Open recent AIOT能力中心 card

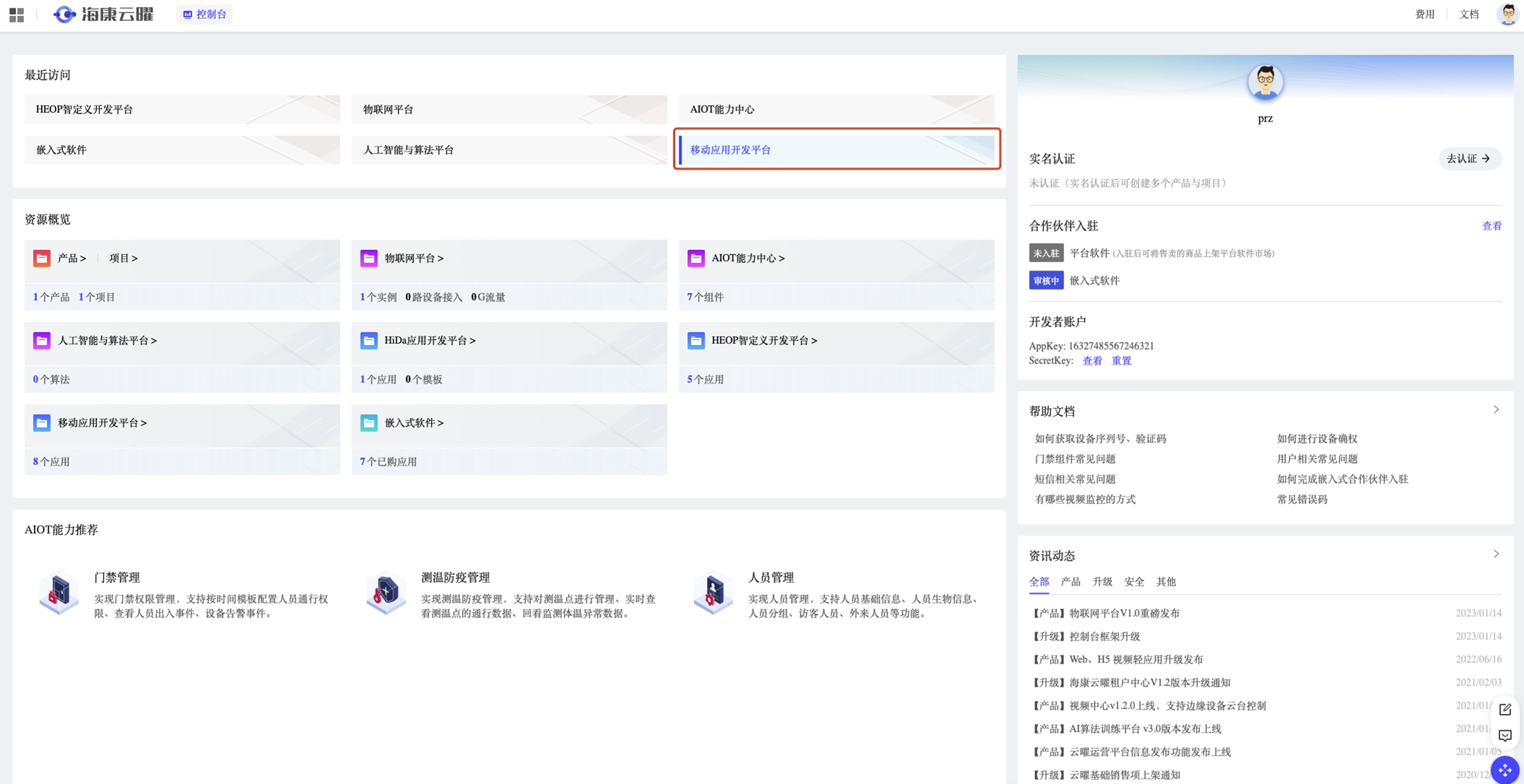836,110
